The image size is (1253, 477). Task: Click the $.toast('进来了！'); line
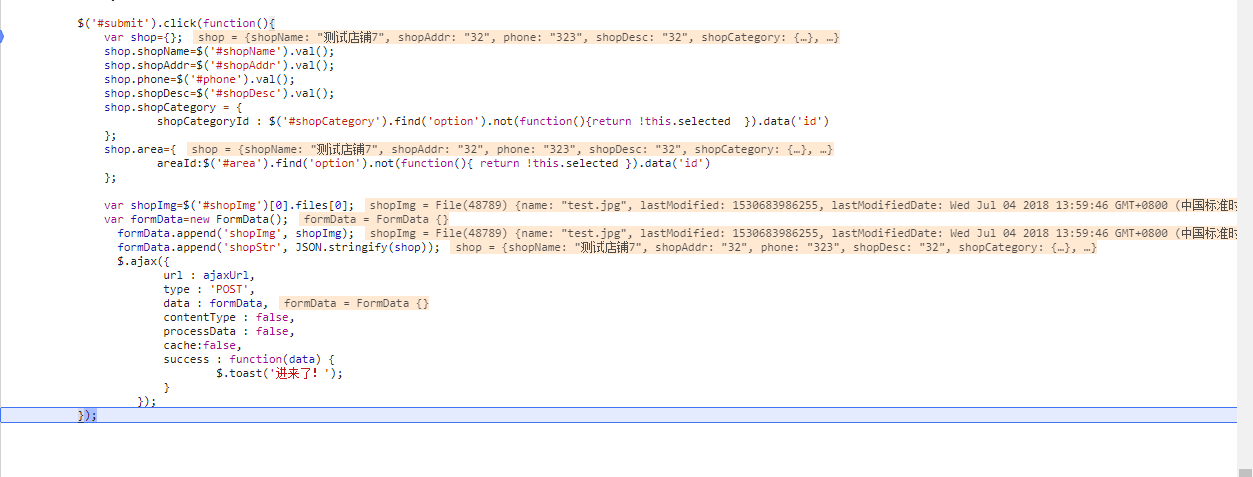[279, 373]
